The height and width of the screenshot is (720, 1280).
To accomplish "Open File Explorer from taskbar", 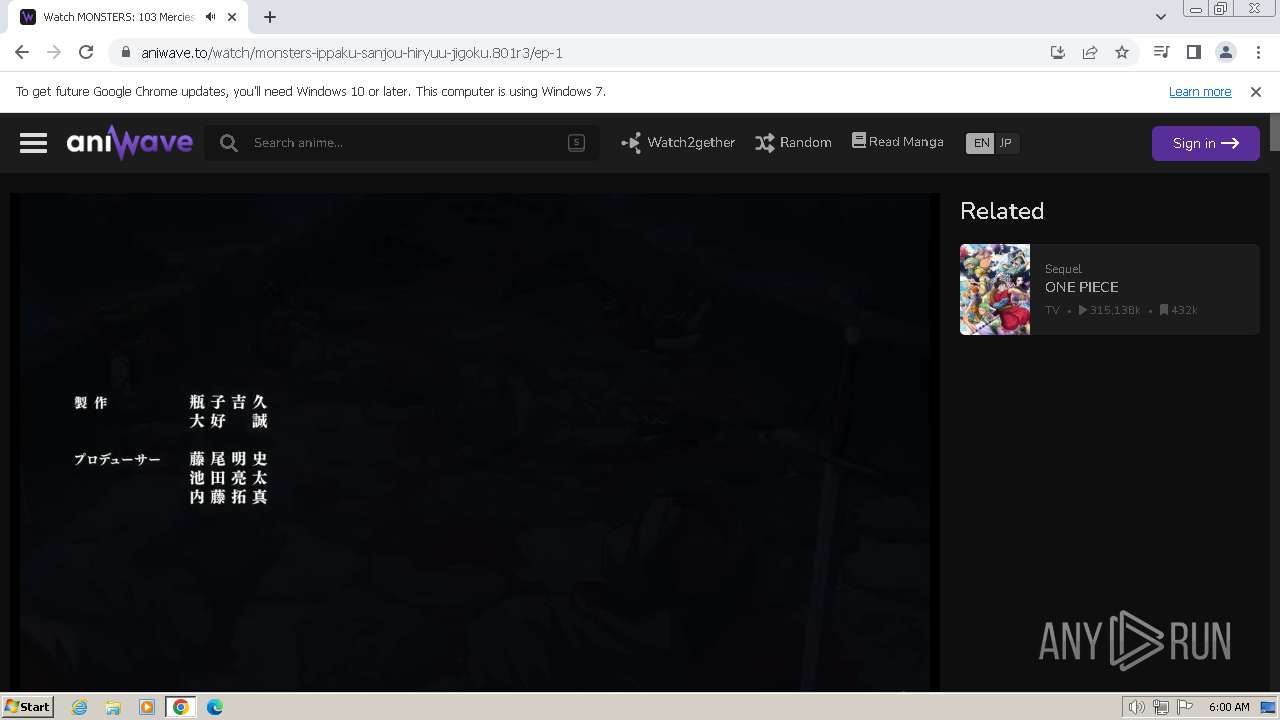I will coord(113,707).
